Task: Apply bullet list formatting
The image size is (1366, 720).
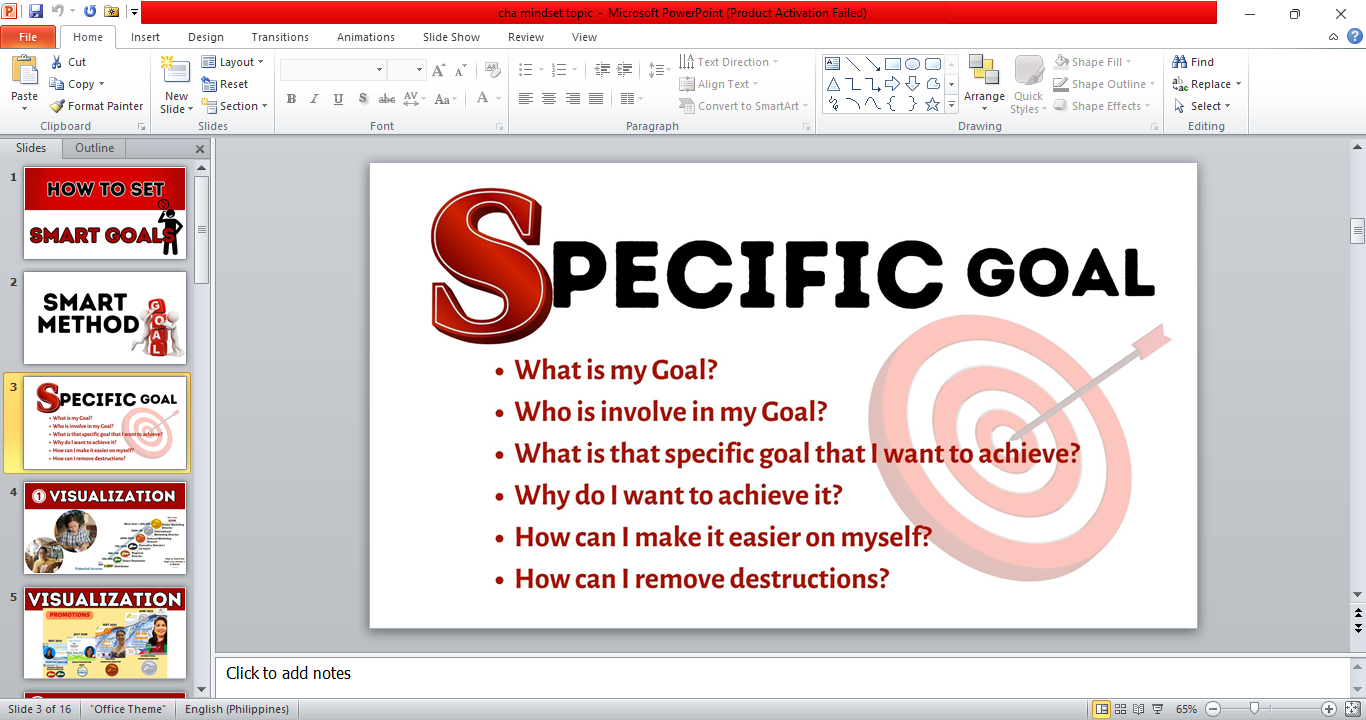Action: point(526,70)
